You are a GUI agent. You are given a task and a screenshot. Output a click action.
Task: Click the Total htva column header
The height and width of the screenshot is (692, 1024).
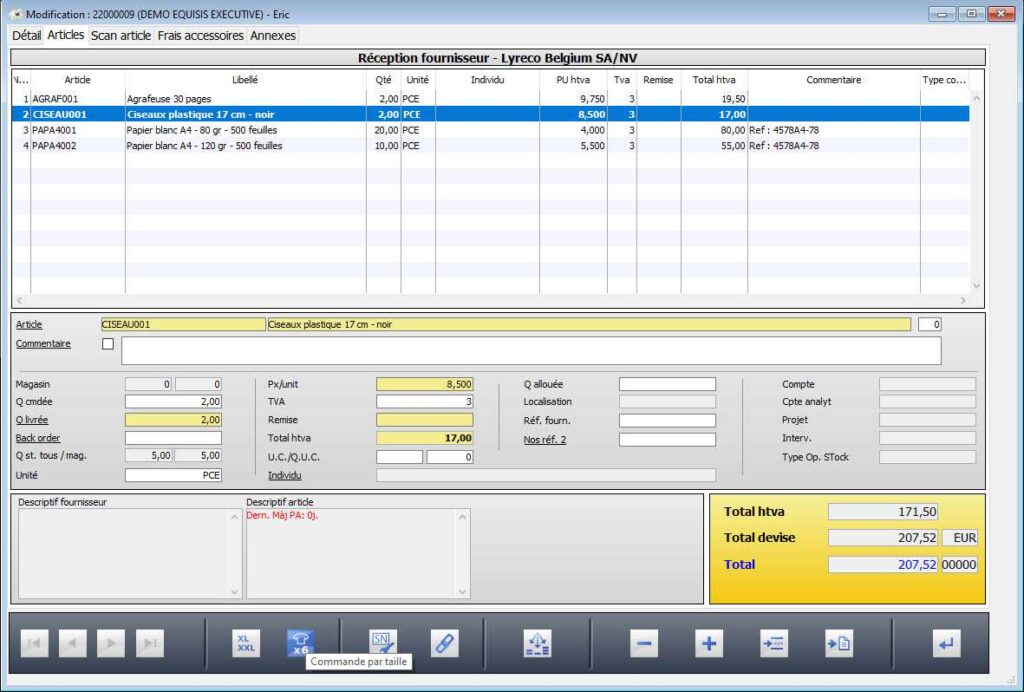[714, 80]
